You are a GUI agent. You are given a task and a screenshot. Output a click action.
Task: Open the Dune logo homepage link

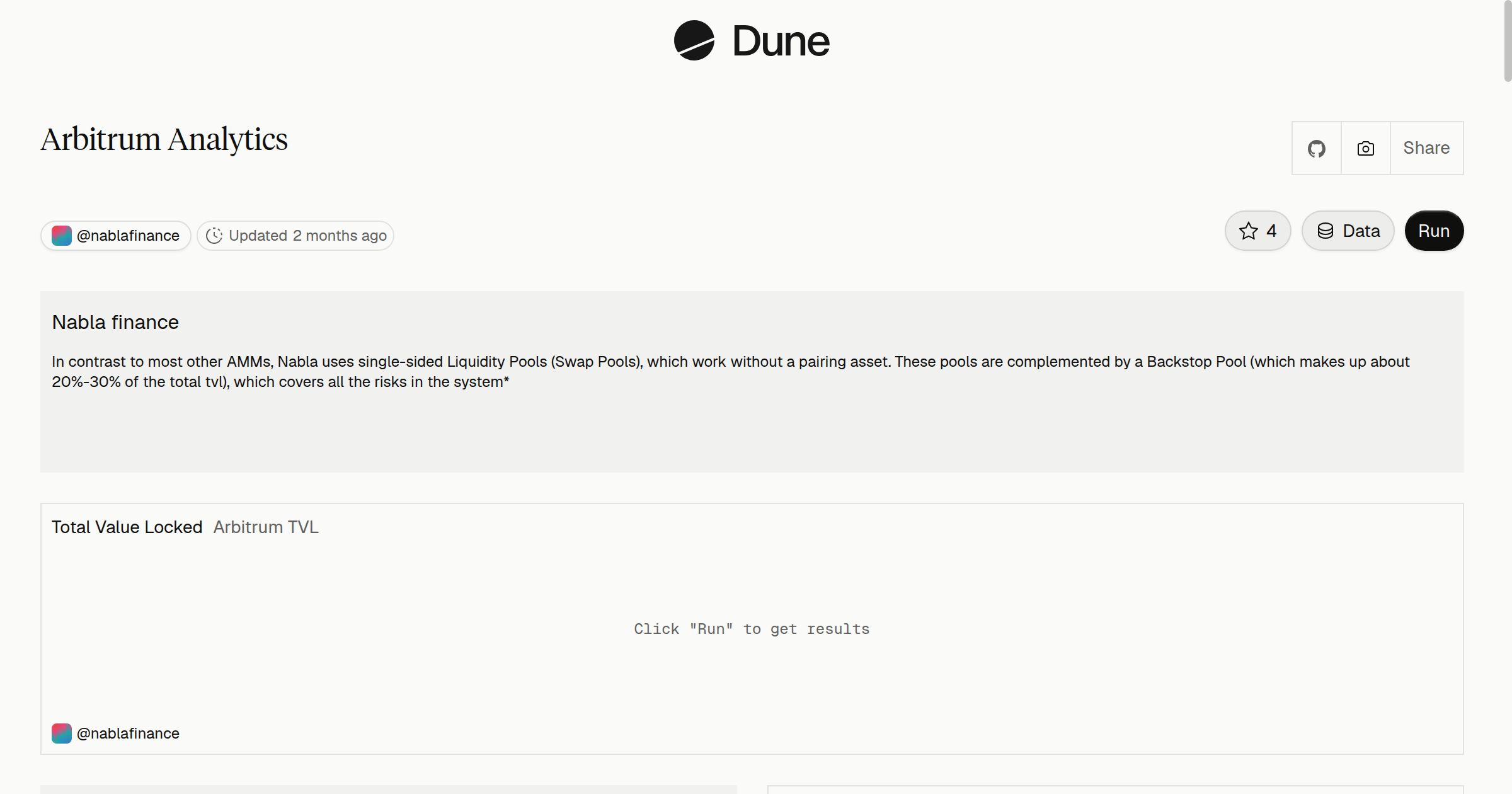tap(752, 41)
